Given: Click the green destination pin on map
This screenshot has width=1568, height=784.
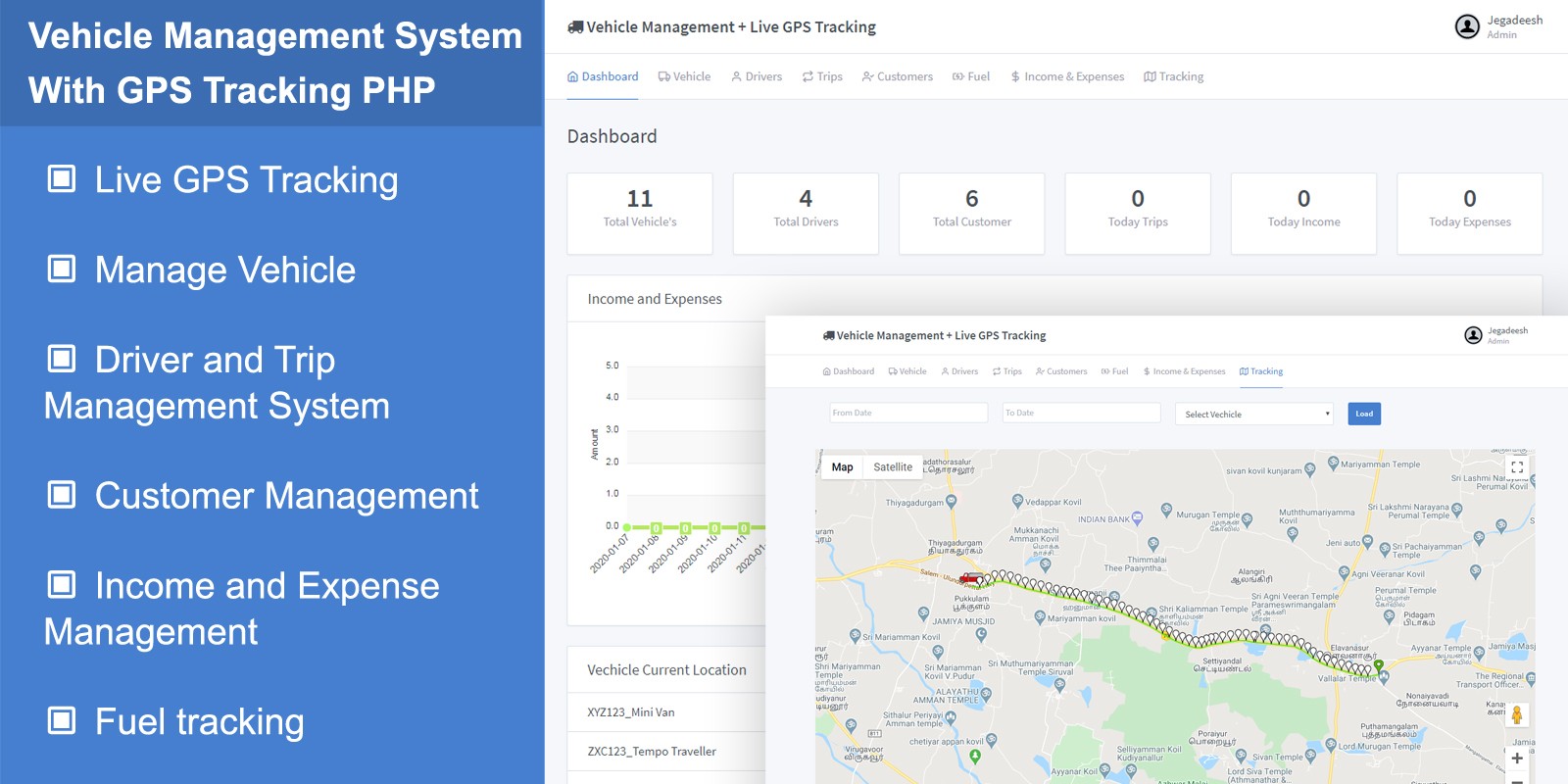Looking at the screenshot, I should tap(1379, 666).
